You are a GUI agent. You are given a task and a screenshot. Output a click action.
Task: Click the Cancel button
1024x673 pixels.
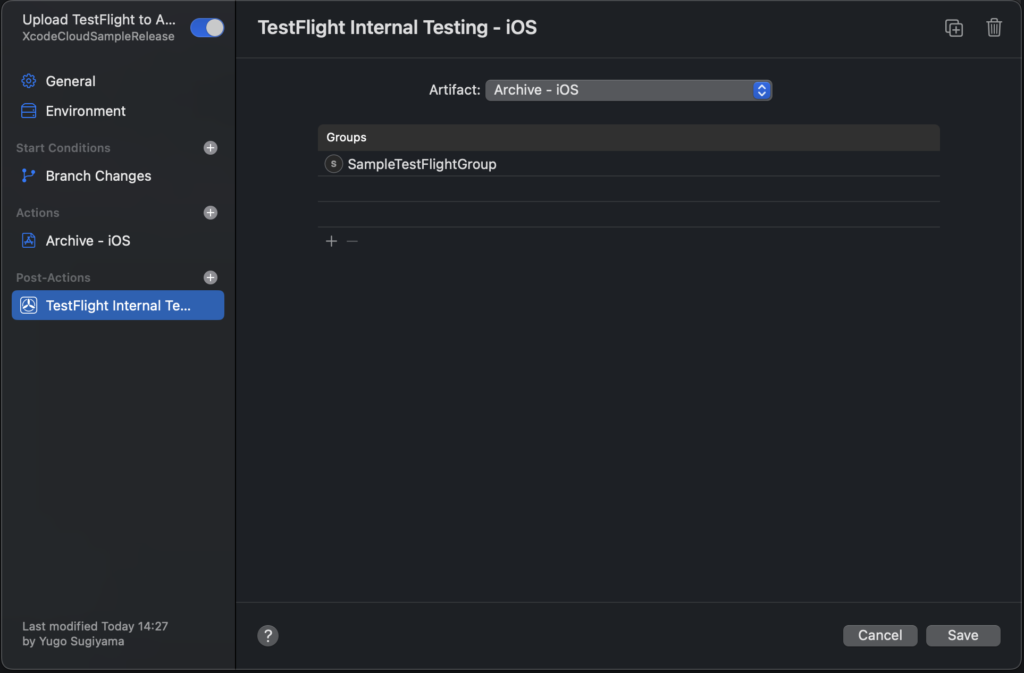click(880, 635)
